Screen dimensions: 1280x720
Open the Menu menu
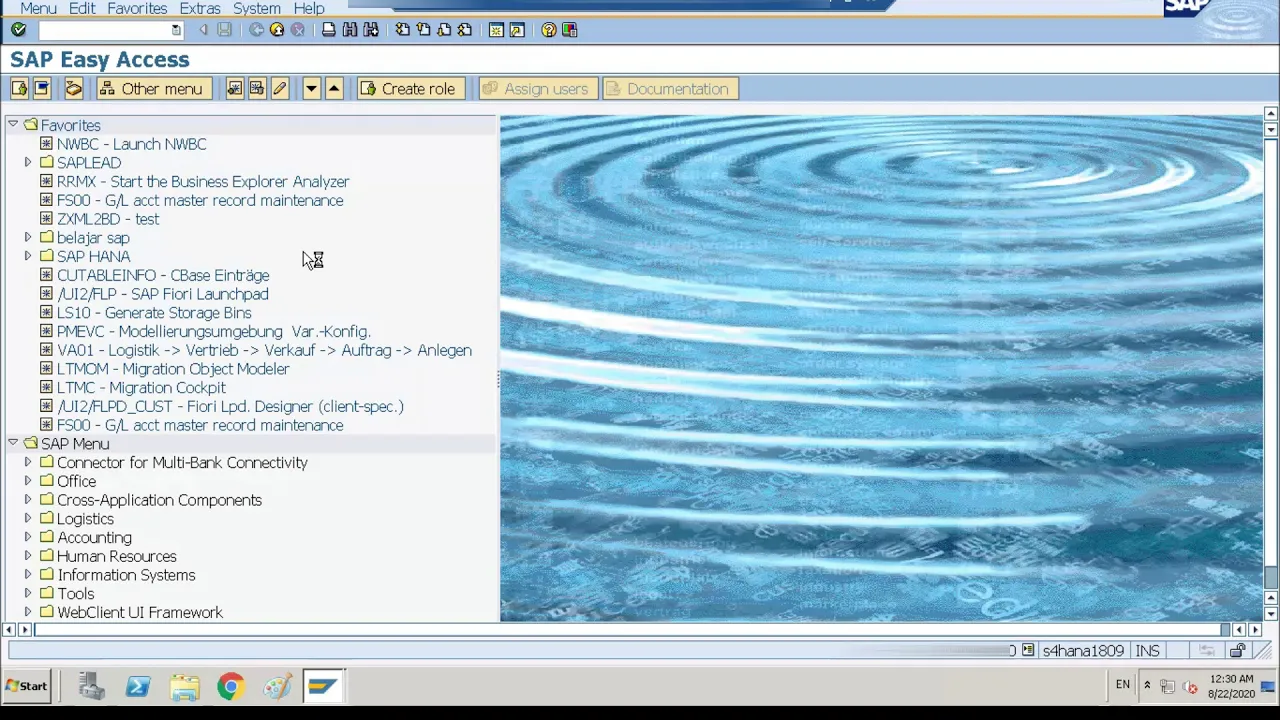tap(38, 8)
